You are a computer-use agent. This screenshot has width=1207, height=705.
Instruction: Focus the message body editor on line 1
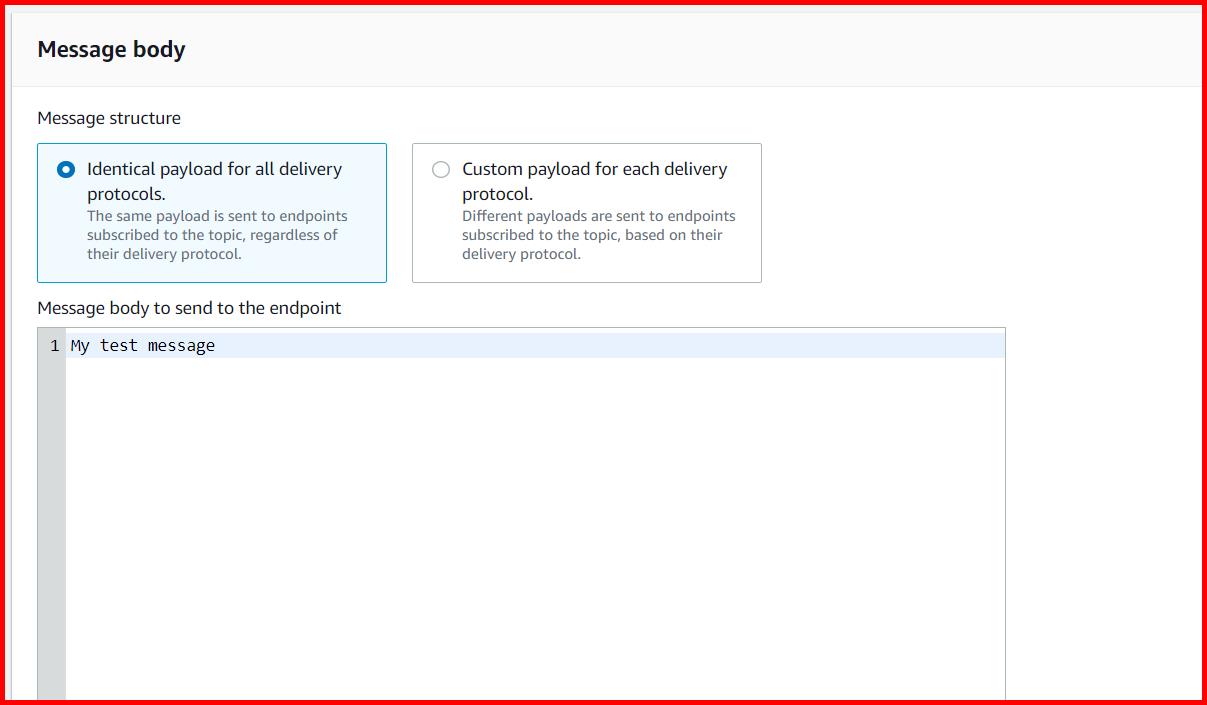click(500, 346)
